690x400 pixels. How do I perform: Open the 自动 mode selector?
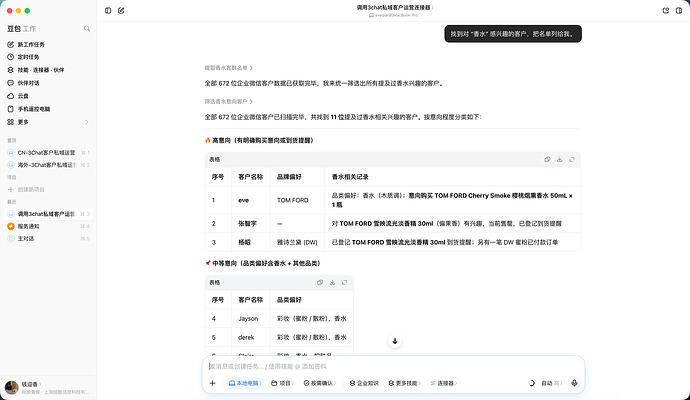pyautogui.click(x=551, y=383)
